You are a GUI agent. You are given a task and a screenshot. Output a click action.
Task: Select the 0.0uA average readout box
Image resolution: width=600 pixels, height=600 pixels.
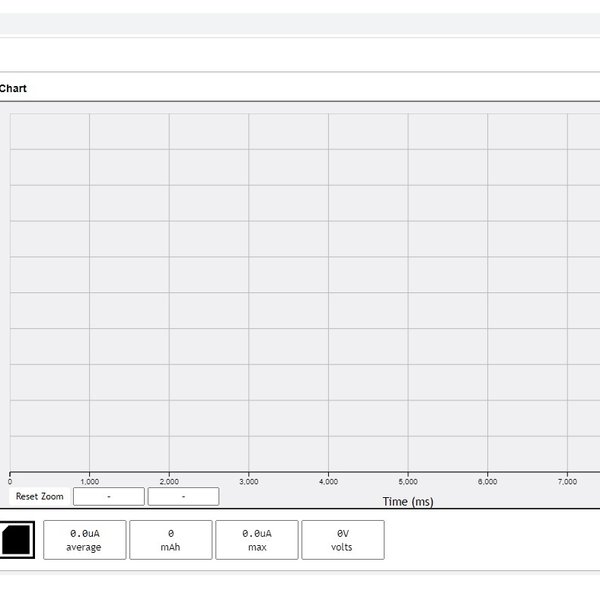click(84, 540)
